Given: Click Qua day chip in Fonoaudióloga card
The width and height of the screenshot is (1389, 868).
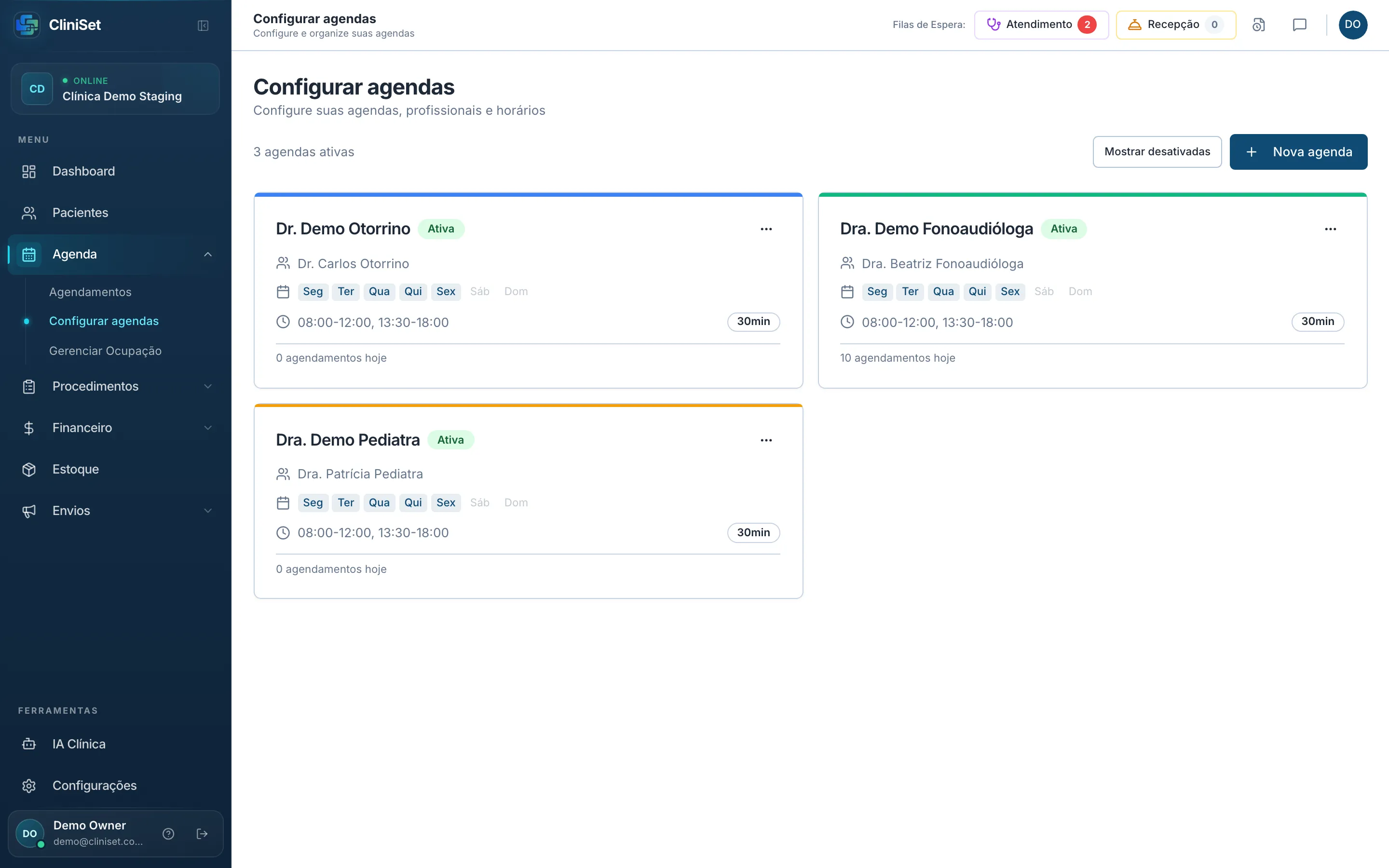Looking at the screenshot, I should [943, 291].
